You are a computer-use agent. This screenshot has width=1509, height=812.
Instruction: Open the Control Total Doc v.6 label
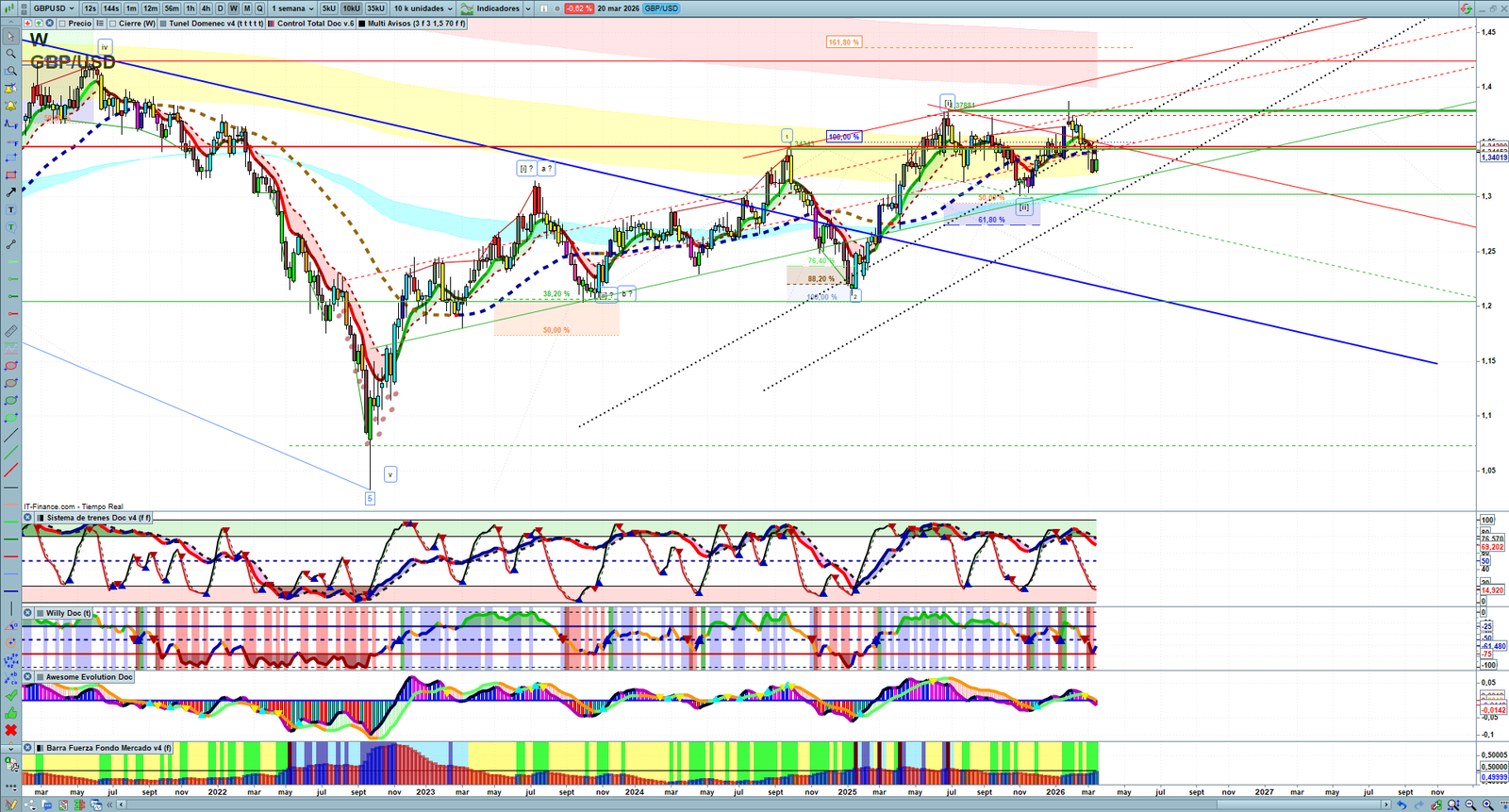point(316,24)
